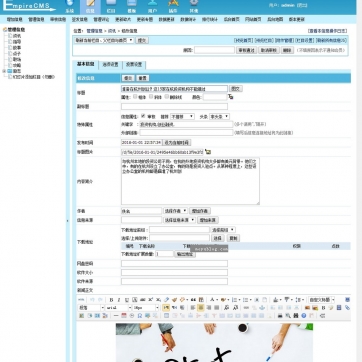
Task: Check the 删除线 title attribute box
Action: click(x=167, y=97)
